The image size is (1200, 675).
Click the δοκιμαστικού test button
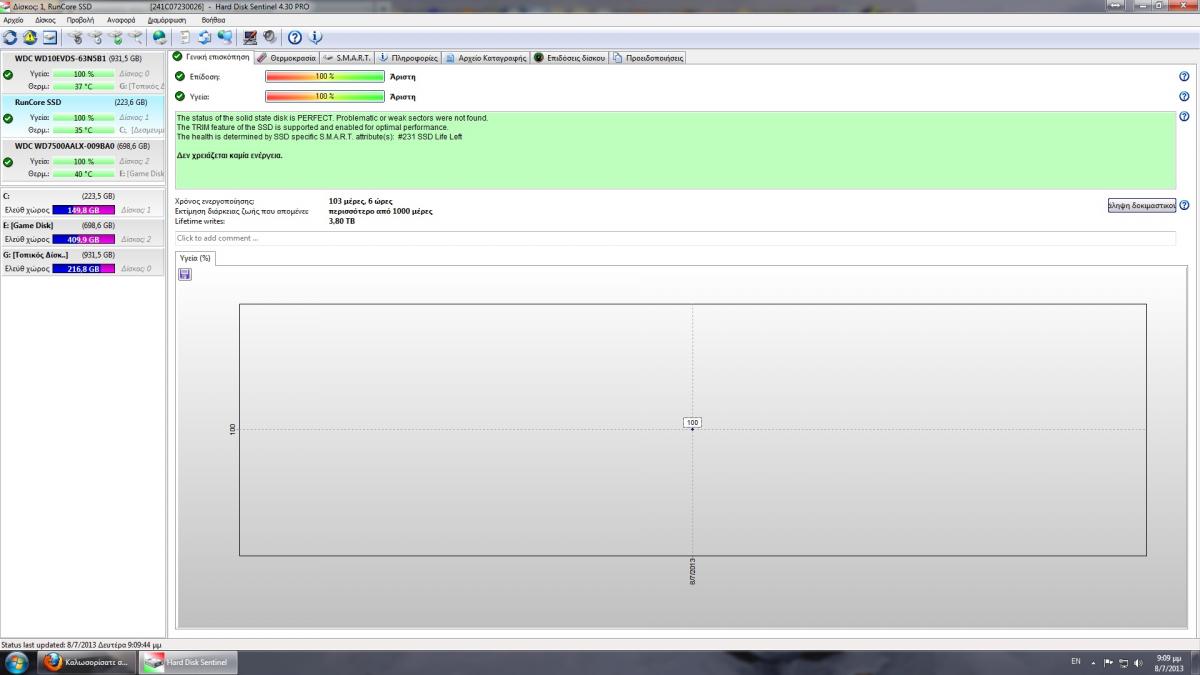(1141, 205)
